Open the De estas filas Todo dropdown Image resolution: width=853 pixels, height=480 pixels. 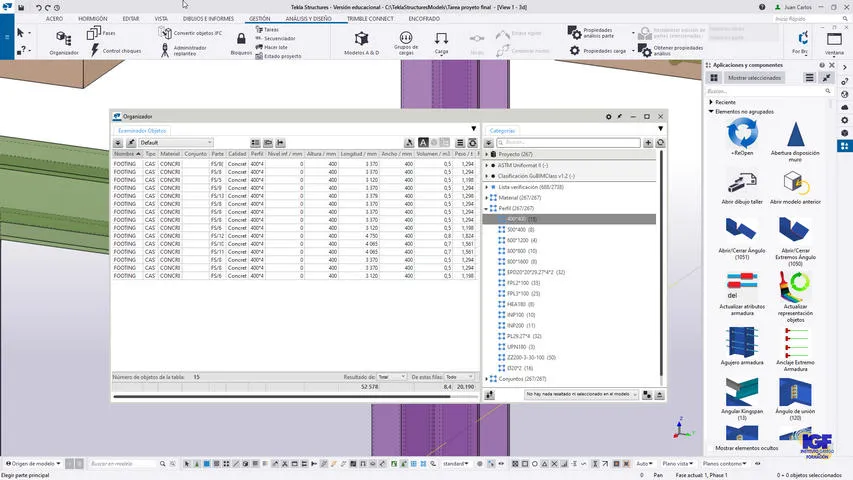click(x=460, y=377)
